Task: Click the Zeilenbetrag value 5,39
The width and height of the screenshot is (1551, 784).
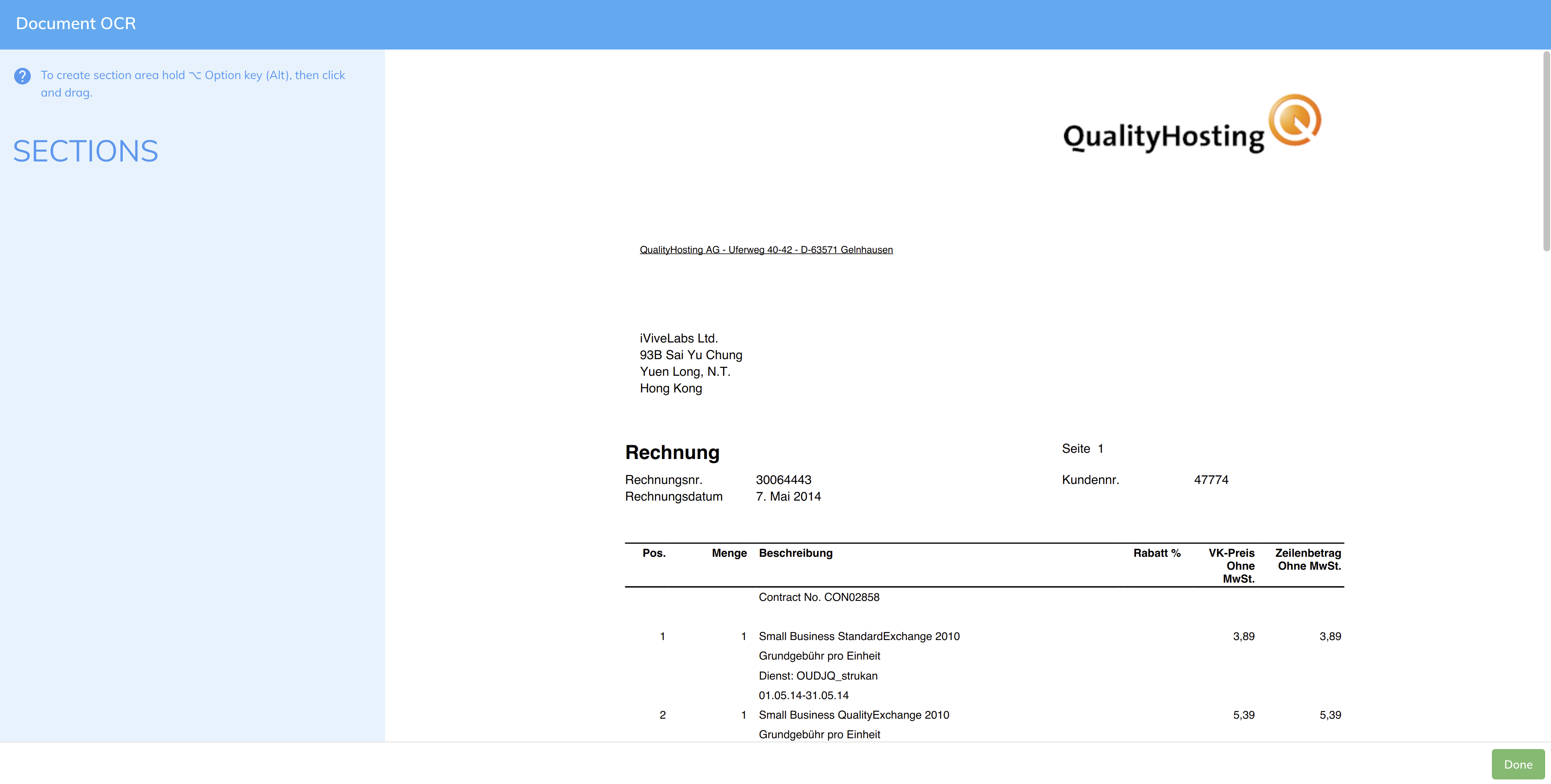Action: click(1330, 715)
